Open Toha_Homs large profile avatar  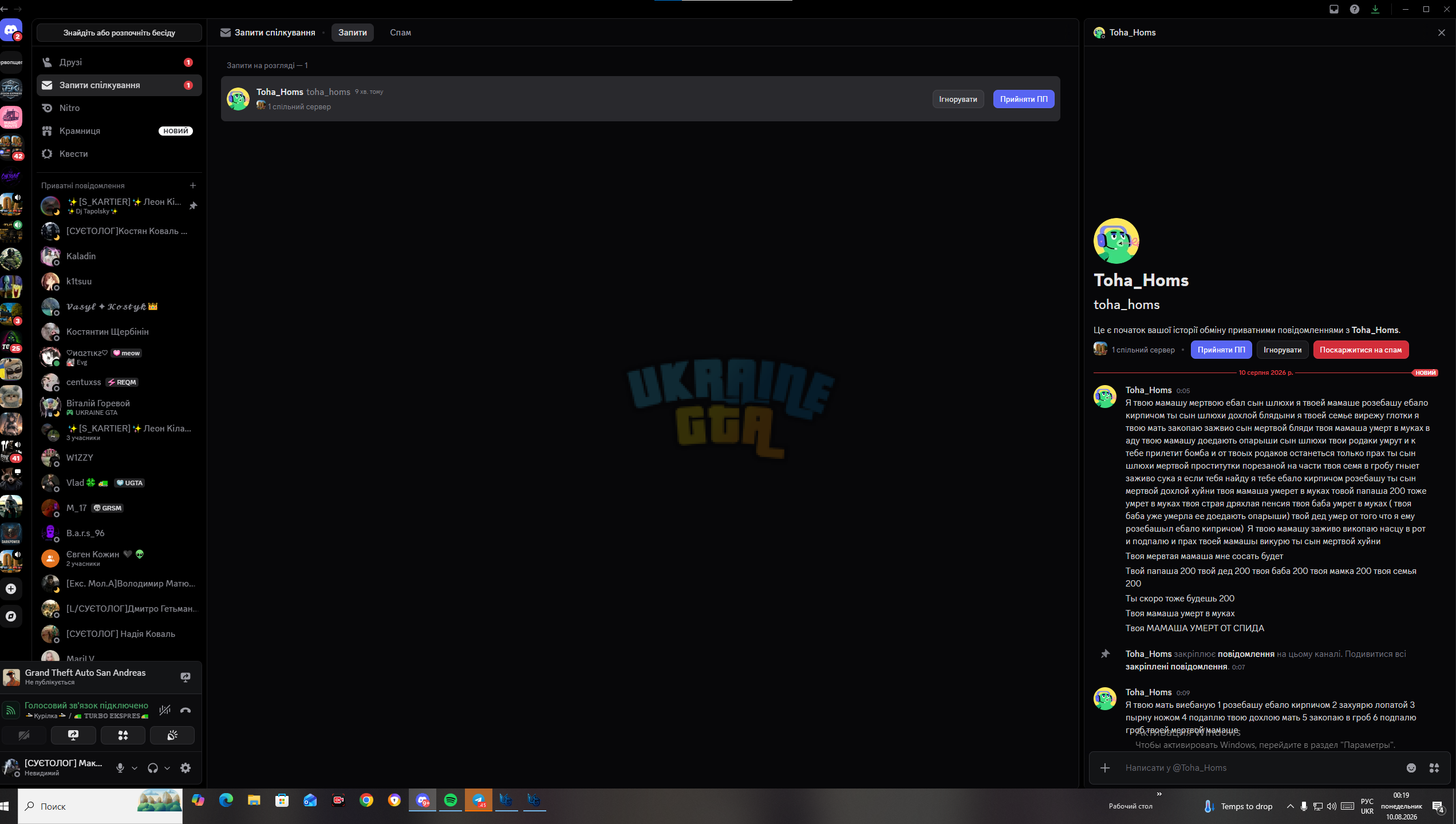point(1116,241)
